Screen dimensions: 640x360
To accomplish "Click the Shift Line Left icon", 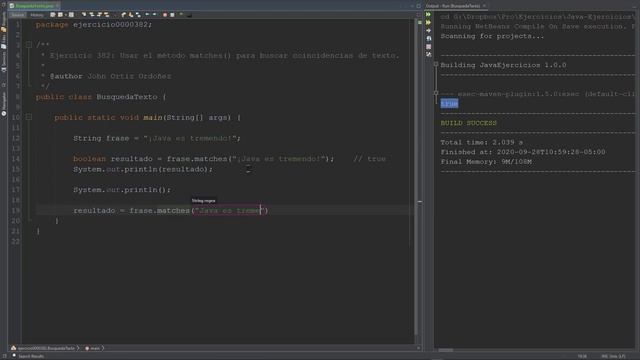I will click(x=147, y=15).
